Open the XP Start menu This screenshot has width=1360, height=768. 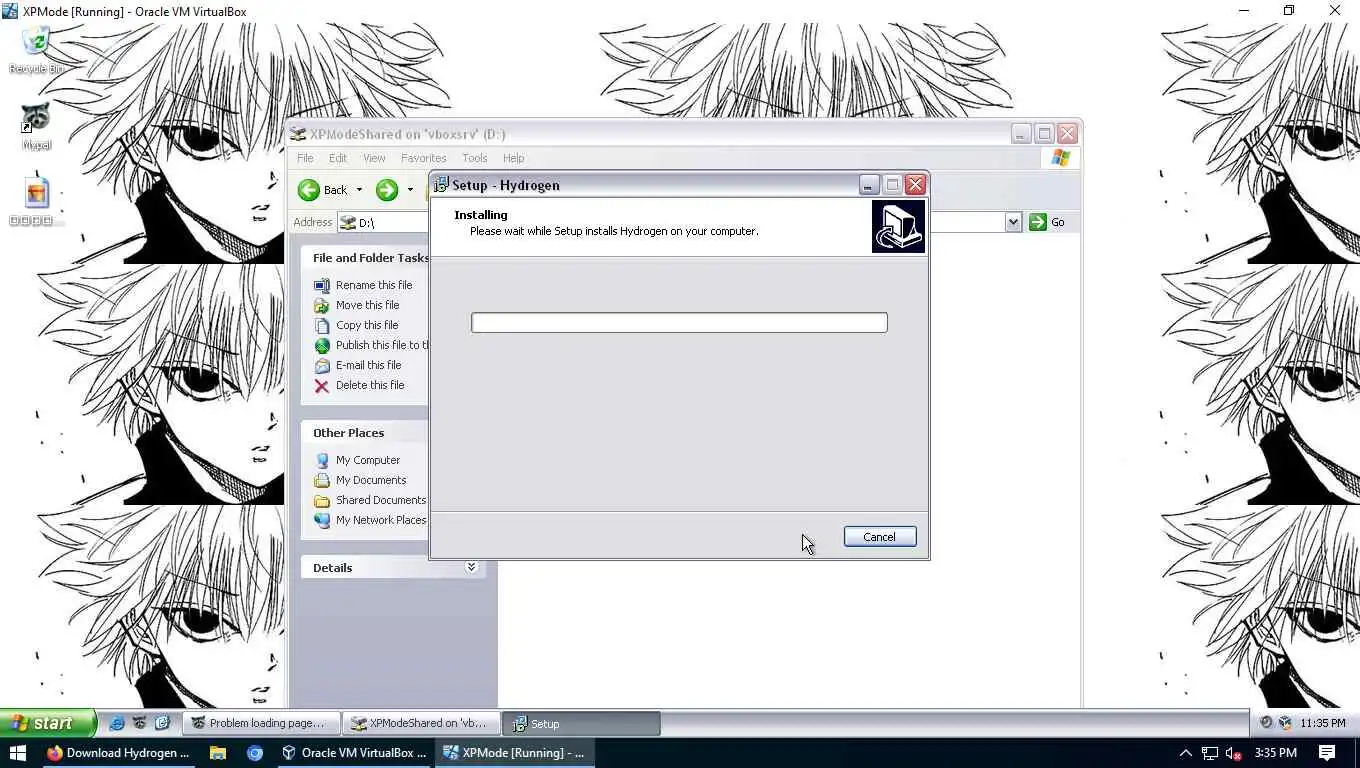coord(47,723)
